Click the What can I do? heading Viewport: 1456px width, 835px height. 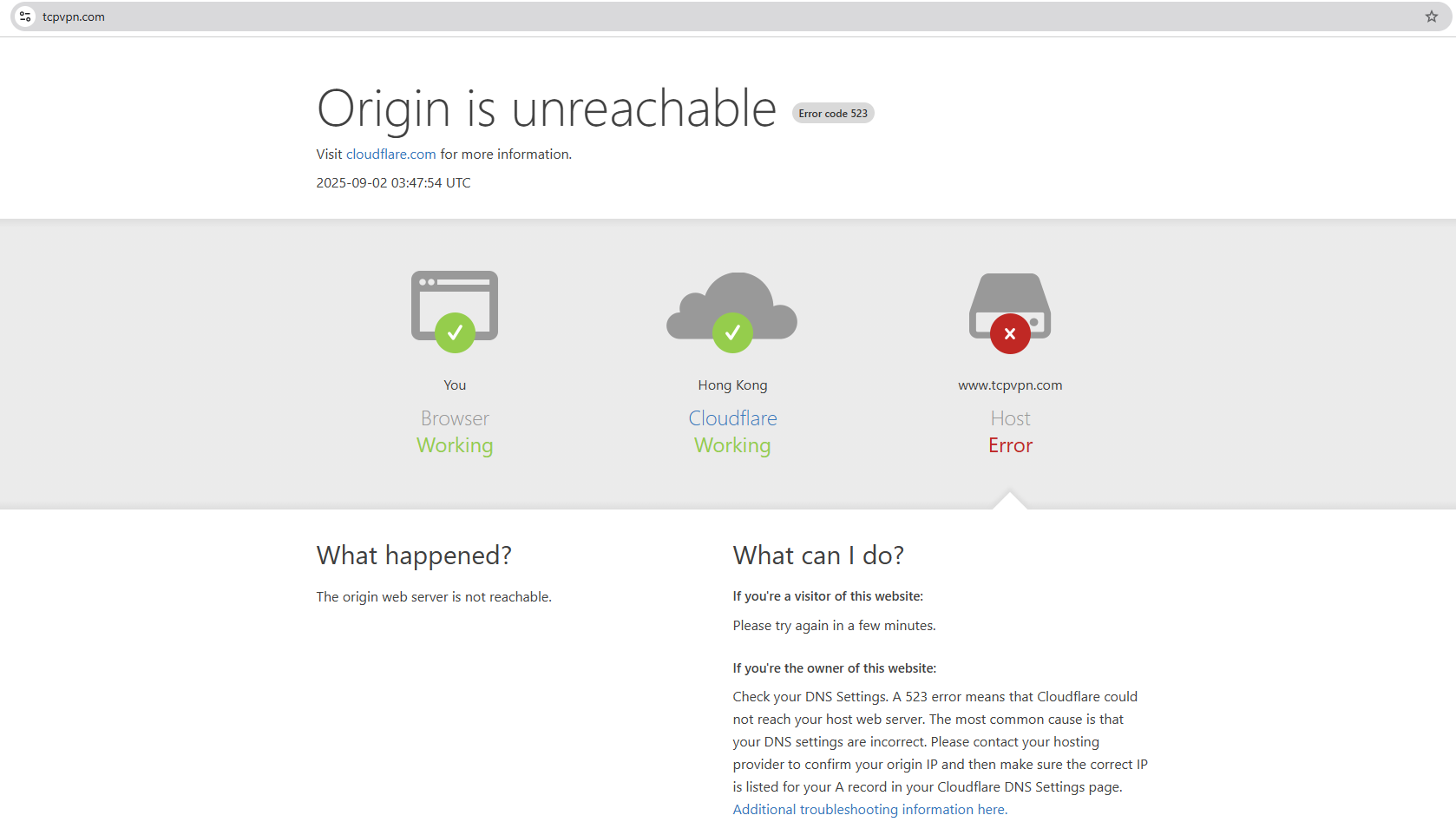pos(818,556)
